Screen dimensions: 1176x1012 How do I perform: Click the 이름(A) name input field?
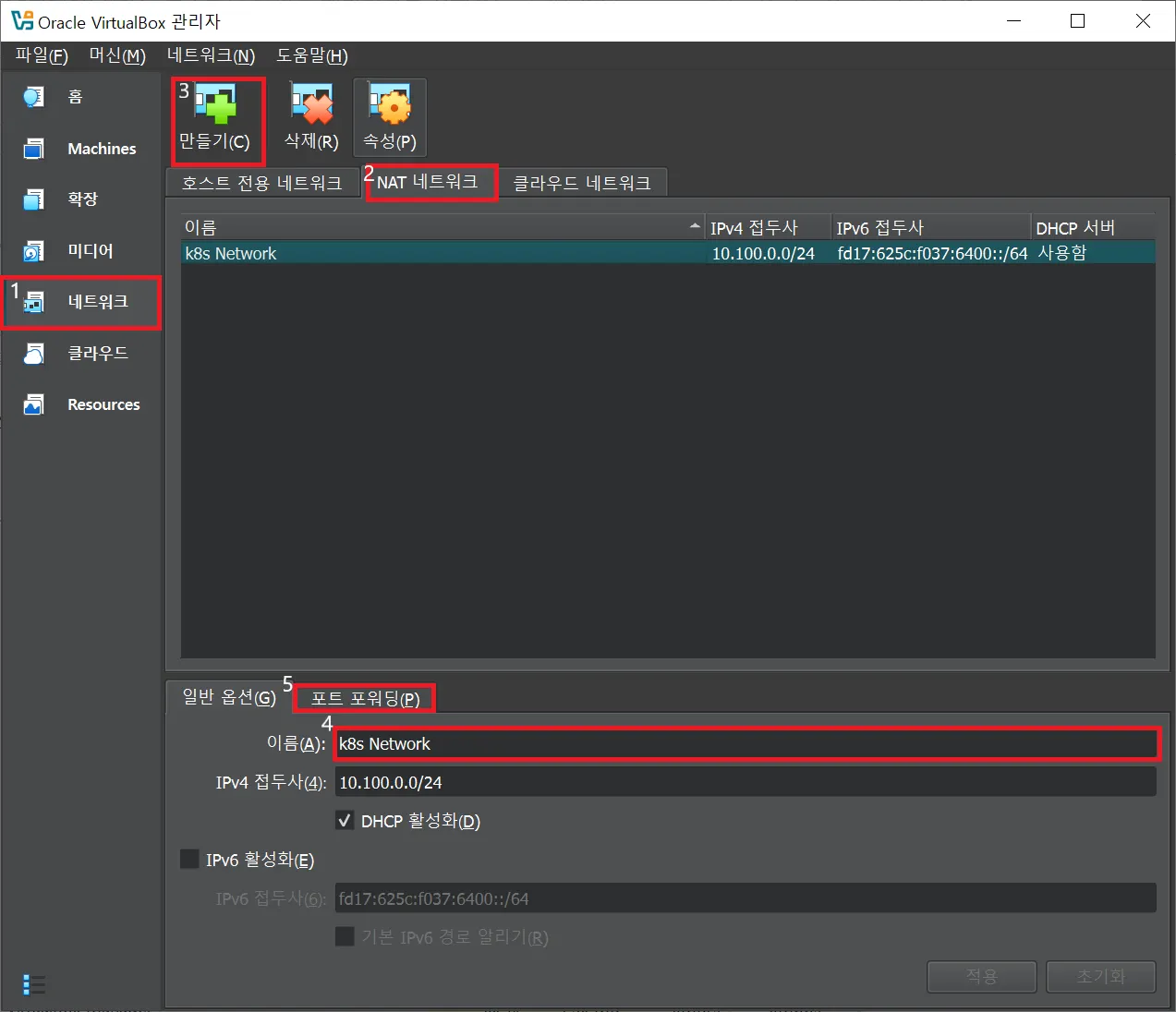tap(746, 743)
